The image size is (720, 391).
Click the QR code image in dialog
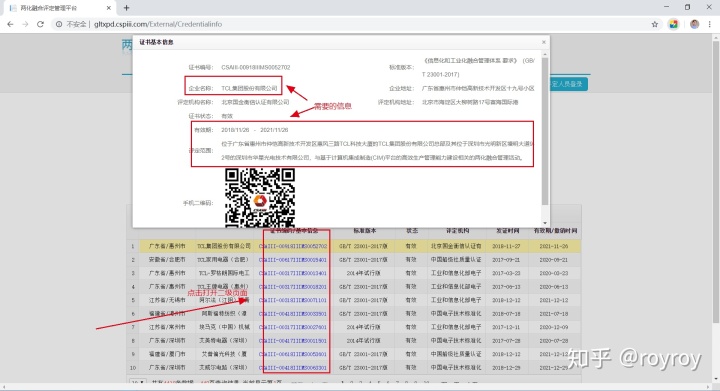pyautogui.click(x=260, y=198)
